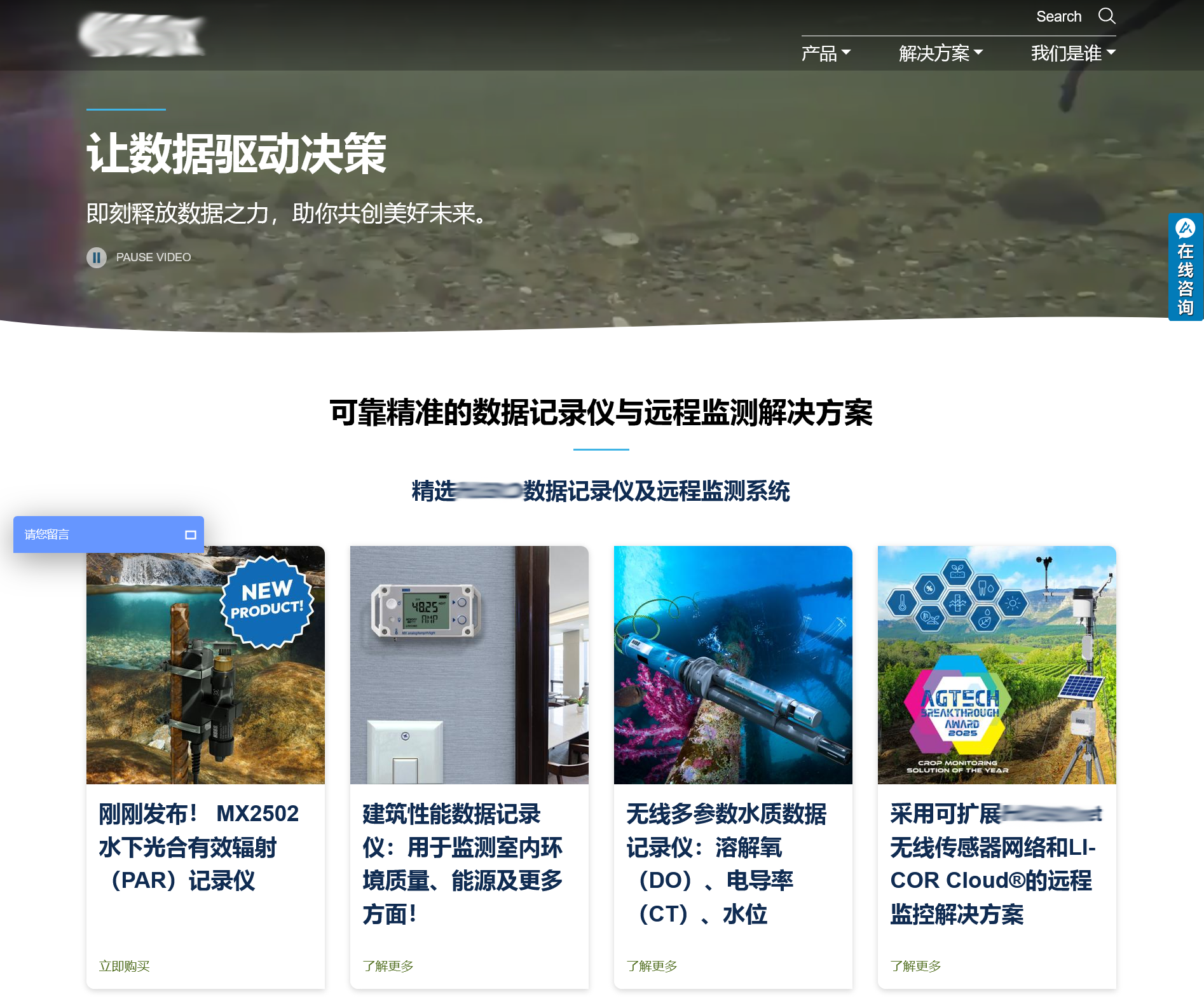Open the underwater water quality sensor image
Screen dimensions: 1204x1008
click(x=733, y=665)
